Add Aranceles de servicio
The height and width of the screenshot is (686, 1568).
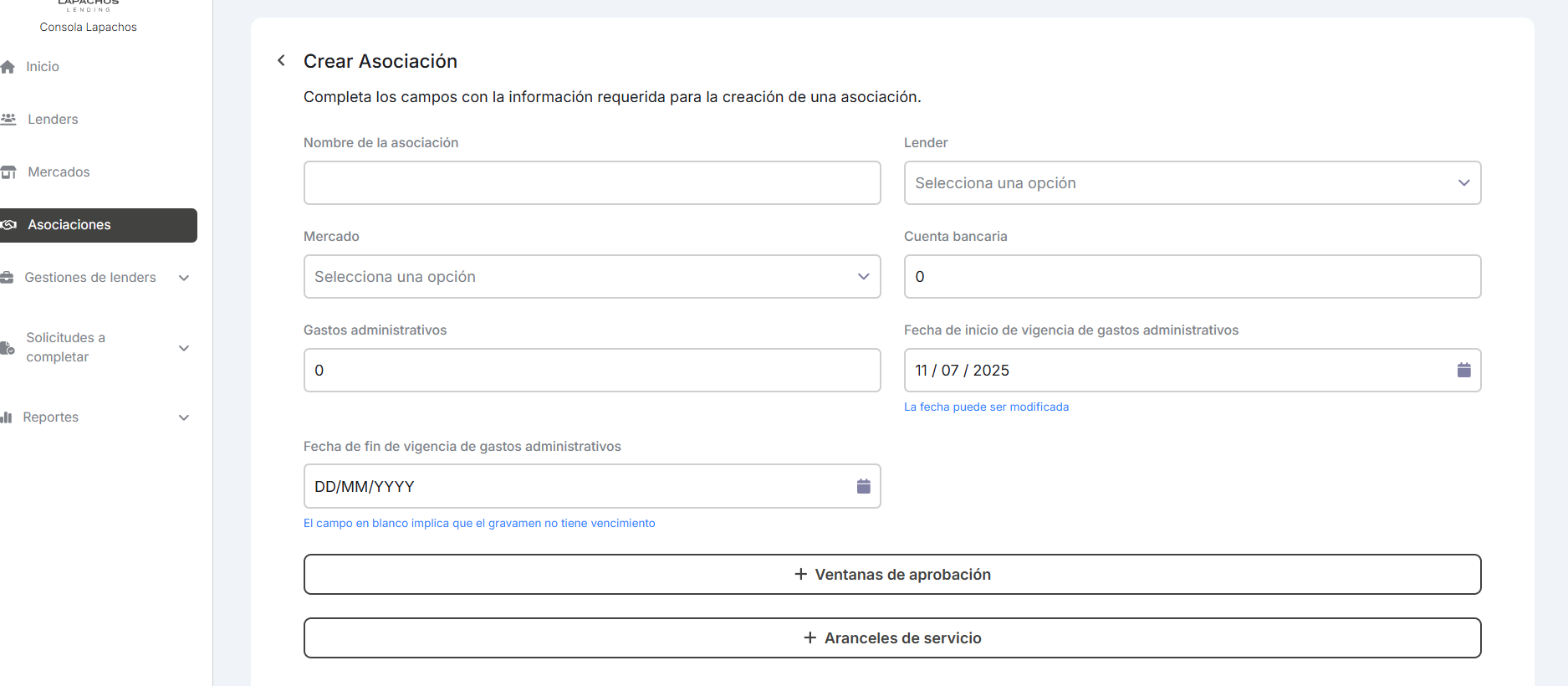click(891, 638)
